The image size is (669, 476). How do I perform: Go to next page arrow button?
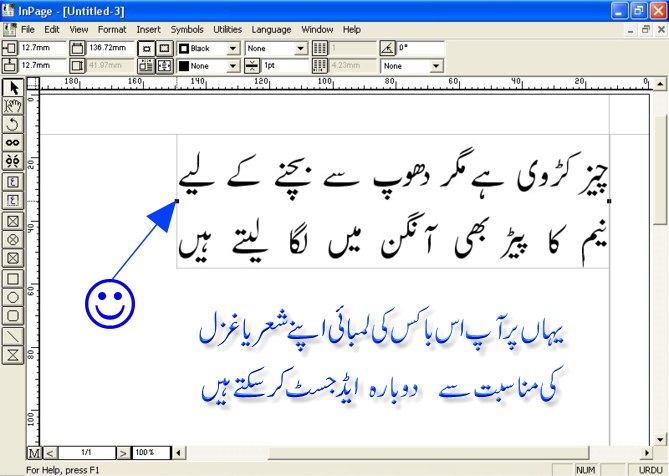pyautogui.click(x=123, y=454)
